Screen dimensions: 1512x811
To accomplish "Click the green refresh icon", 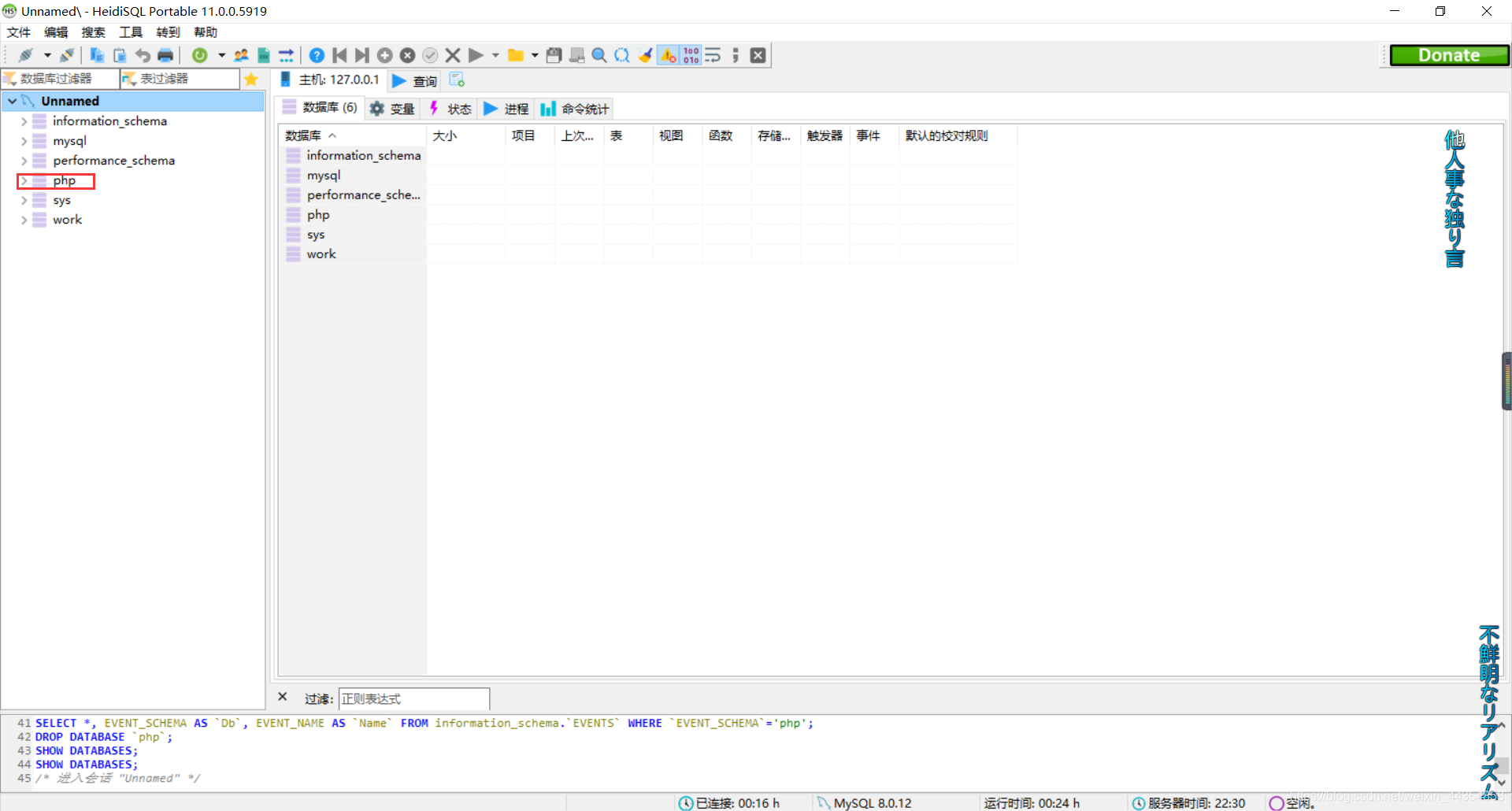I will pyautogui.click(x=200, y=55).
